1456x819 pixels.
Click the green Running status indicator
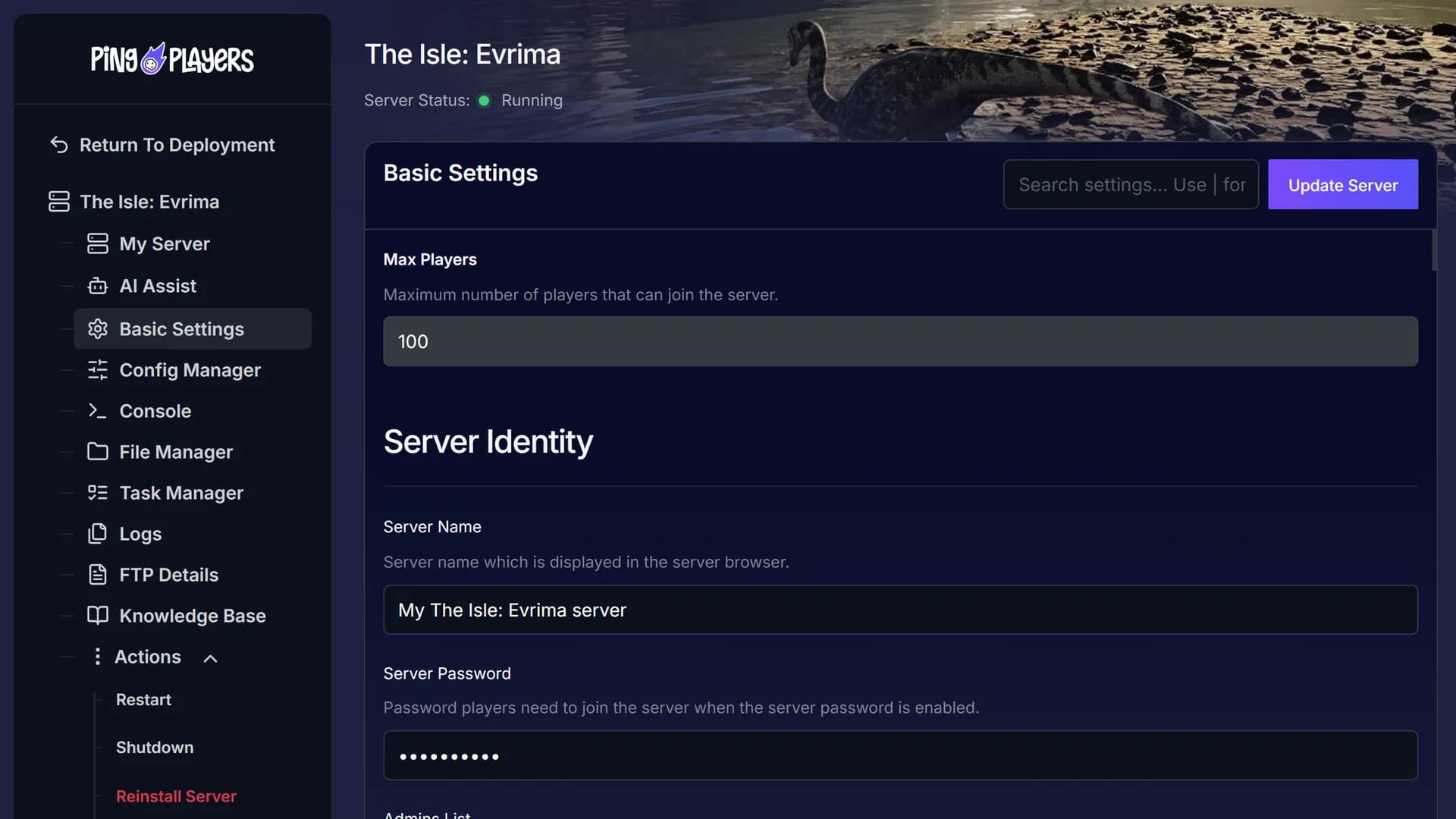pos(484,100)
